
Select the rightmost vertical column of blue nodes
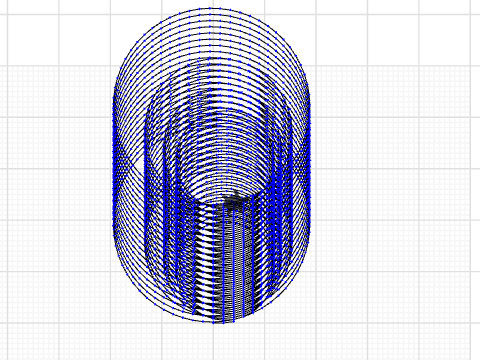click(309, 160)
